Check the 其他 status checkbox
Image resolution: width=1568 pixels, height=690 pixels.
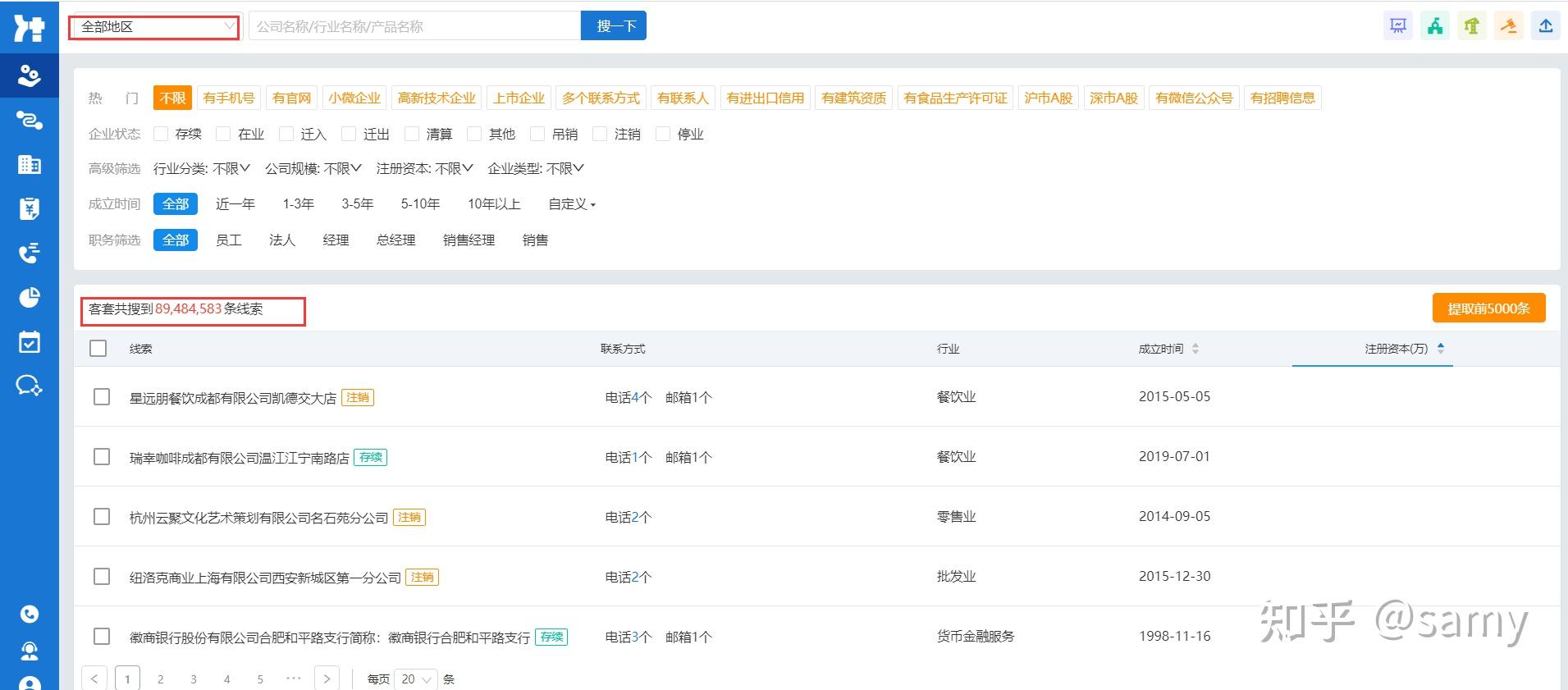(x=474, y=134)
